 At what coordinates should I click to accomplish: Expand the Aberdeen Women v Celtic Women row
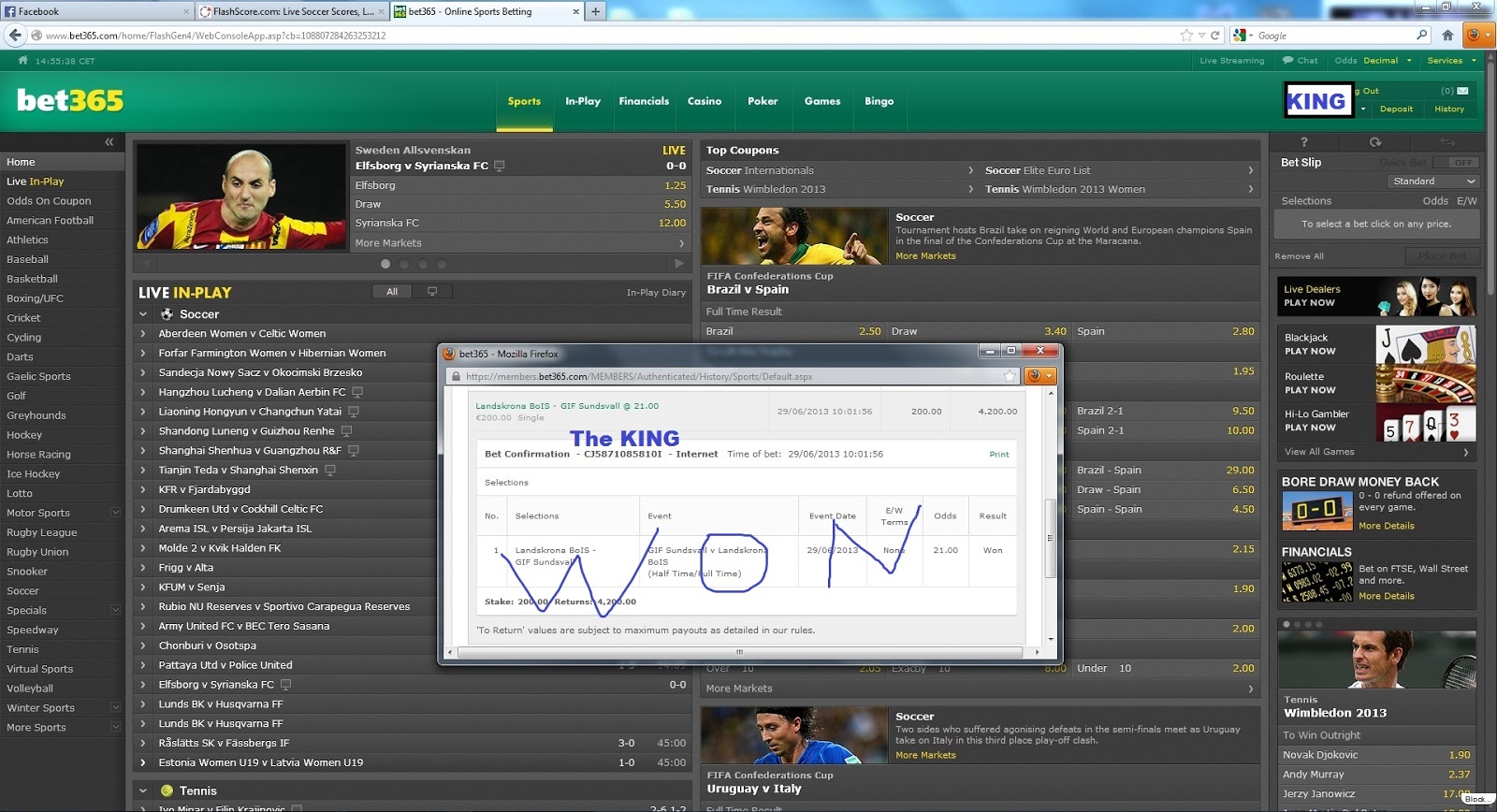[143, 334]
